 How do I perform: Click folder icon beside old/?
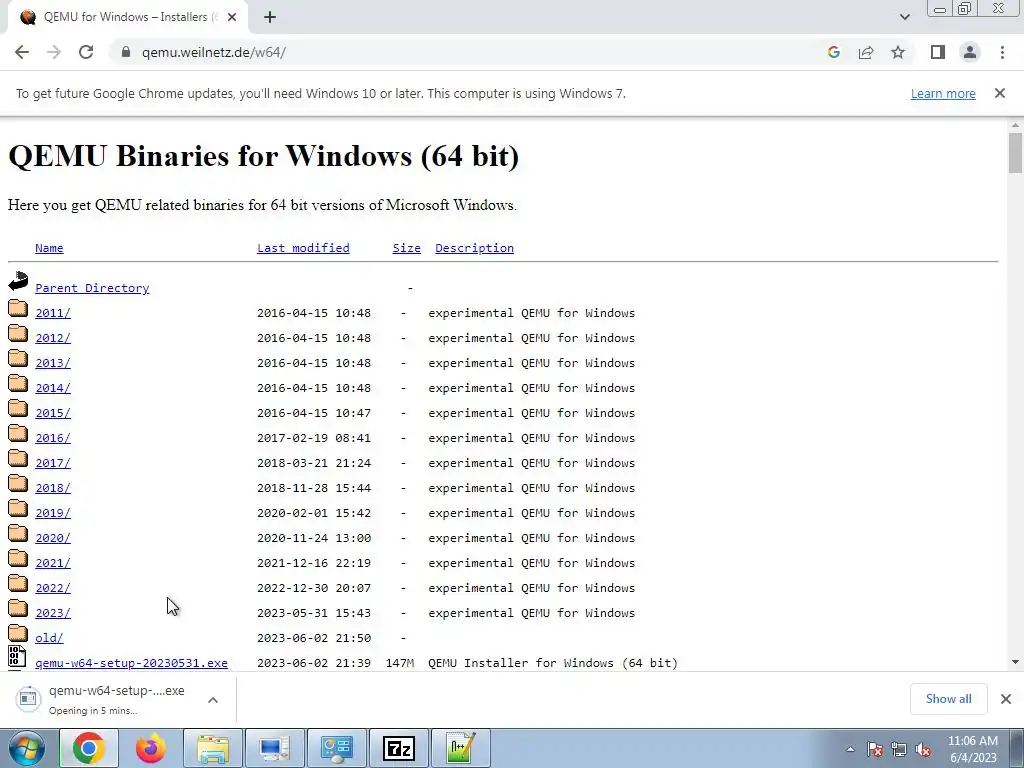pyautogui.click(x=18, y=633)
